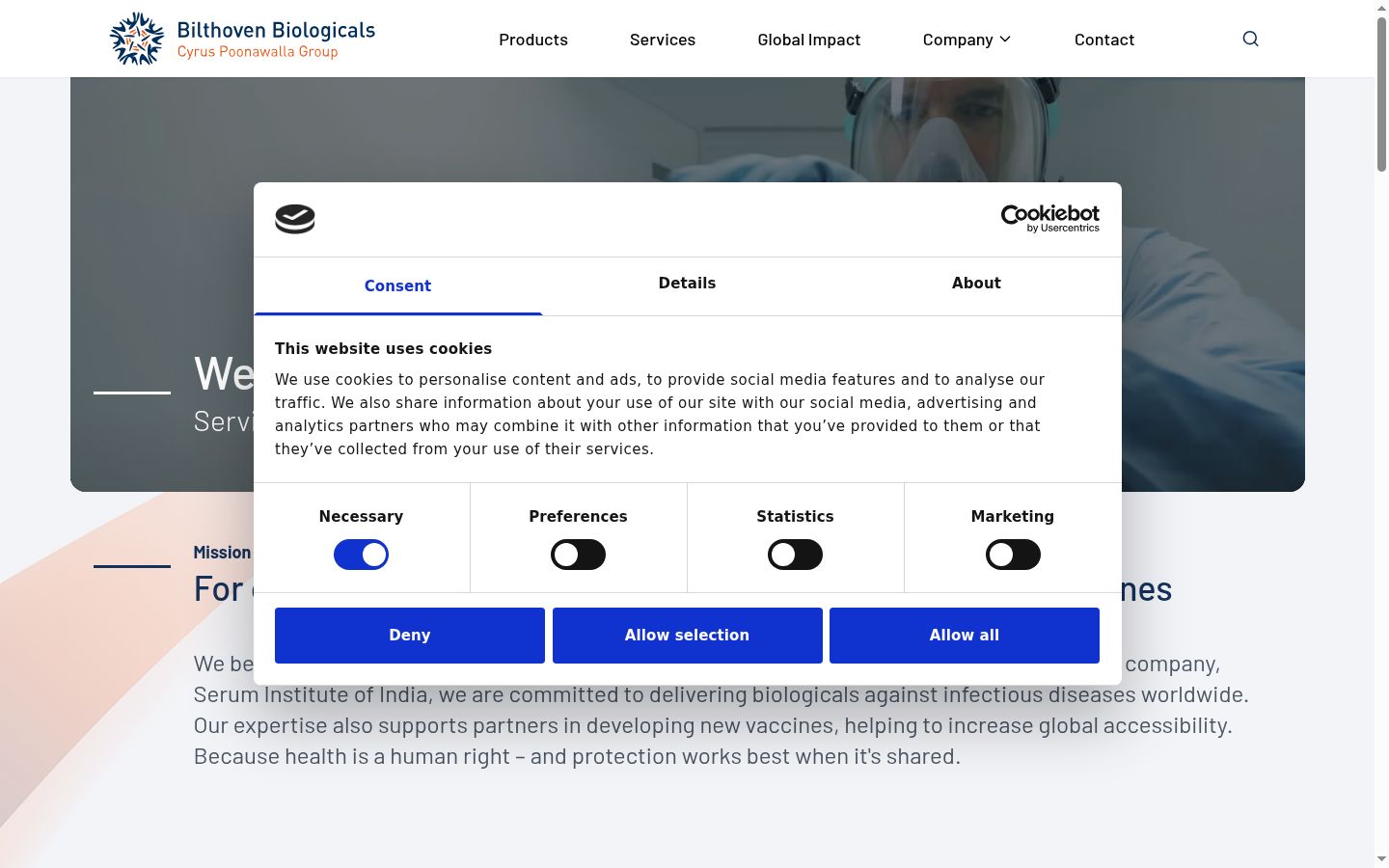The image size is (1389, 868).
Task: Enable the Preferences cookies switch
Action: (578, 555)
